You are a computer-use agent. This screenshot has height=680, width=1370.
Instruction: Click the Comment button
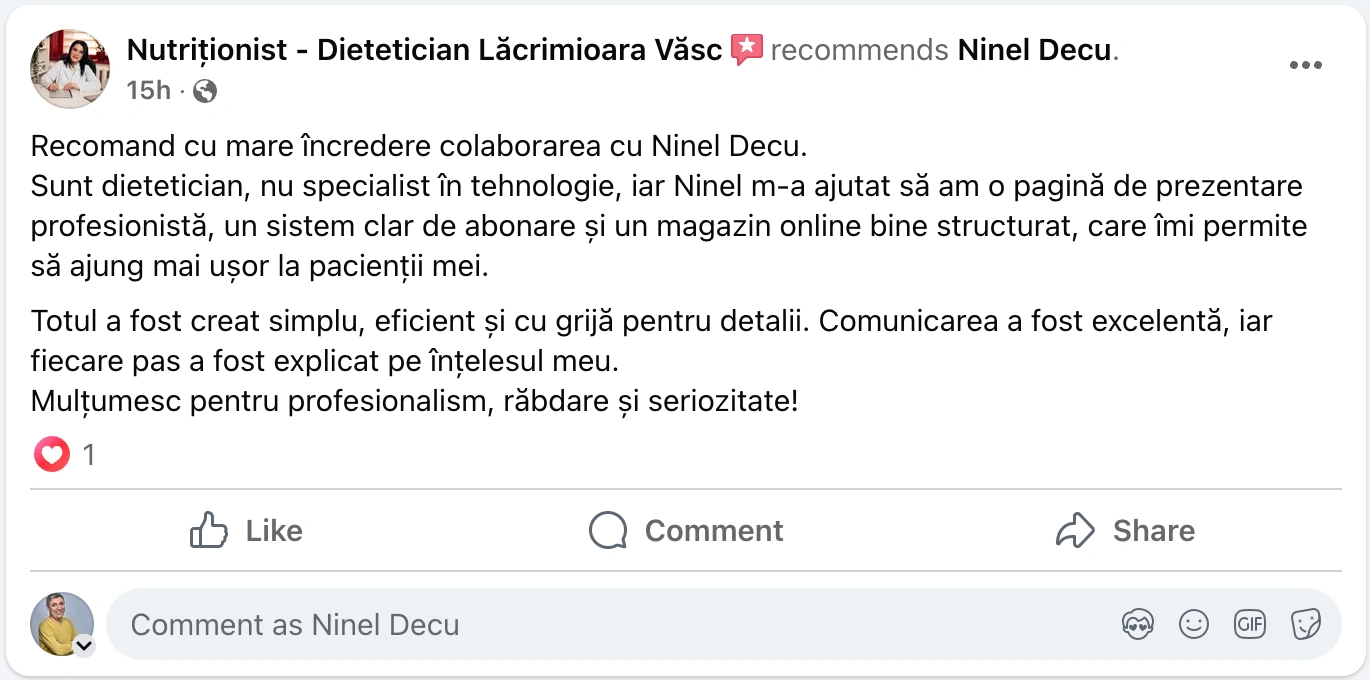(686, 530)
